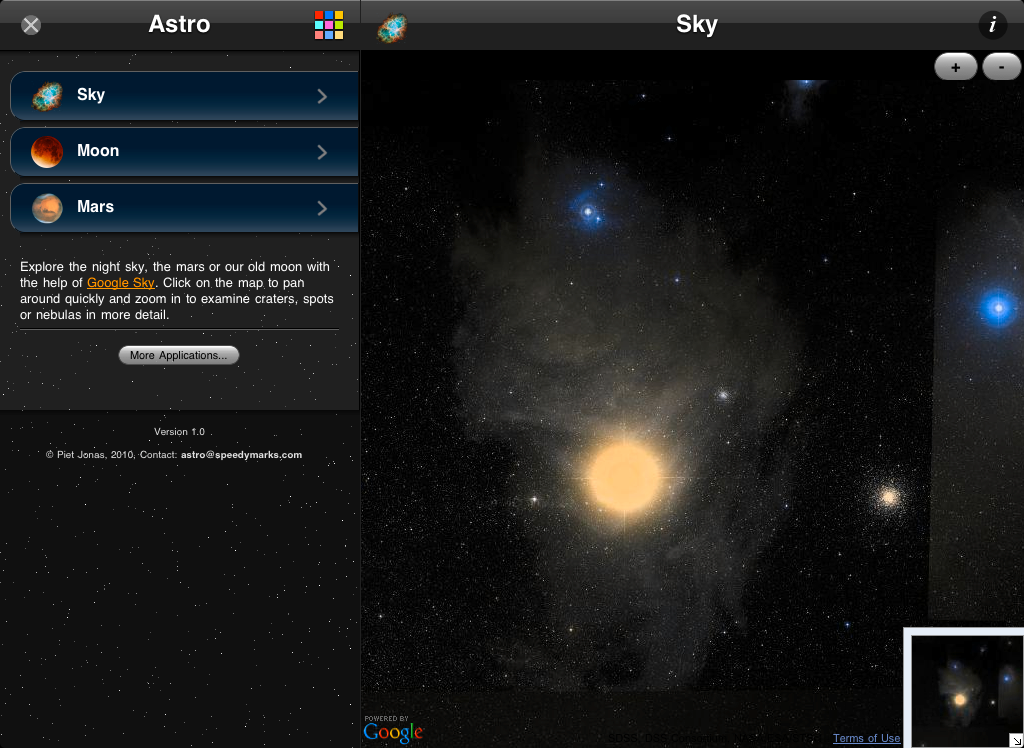Viewport: 1024px width, 748px height.
Task: Click the astro@speedymarks.com contact address
Action: 242,455
